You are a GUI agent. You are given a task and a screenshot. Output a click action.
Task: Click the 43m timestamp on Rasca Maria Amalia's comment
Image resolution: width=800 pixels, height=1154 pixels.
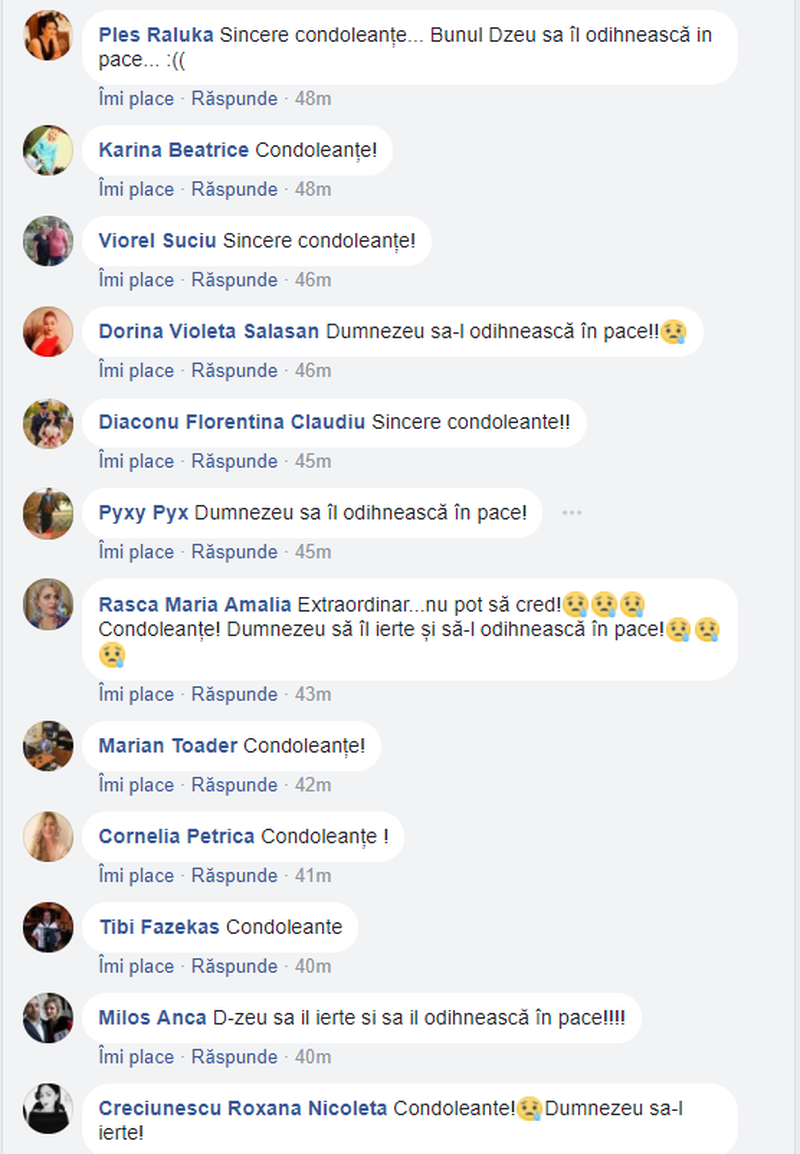[x=313, y=694]
